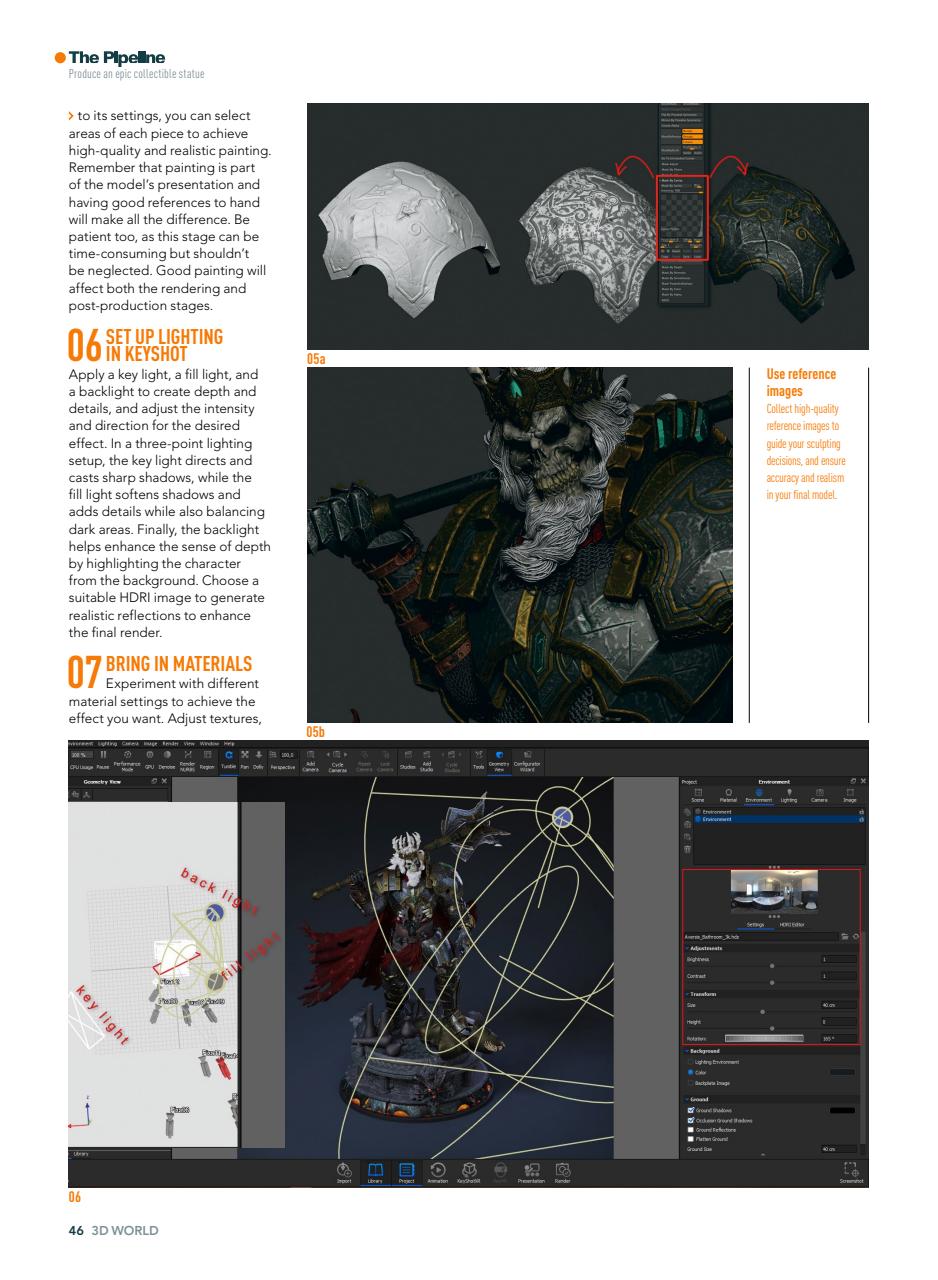Screen dimensions: 938x1280
Task: Switch to the HDRI Editor tab
Action: (x=792, y=925)
